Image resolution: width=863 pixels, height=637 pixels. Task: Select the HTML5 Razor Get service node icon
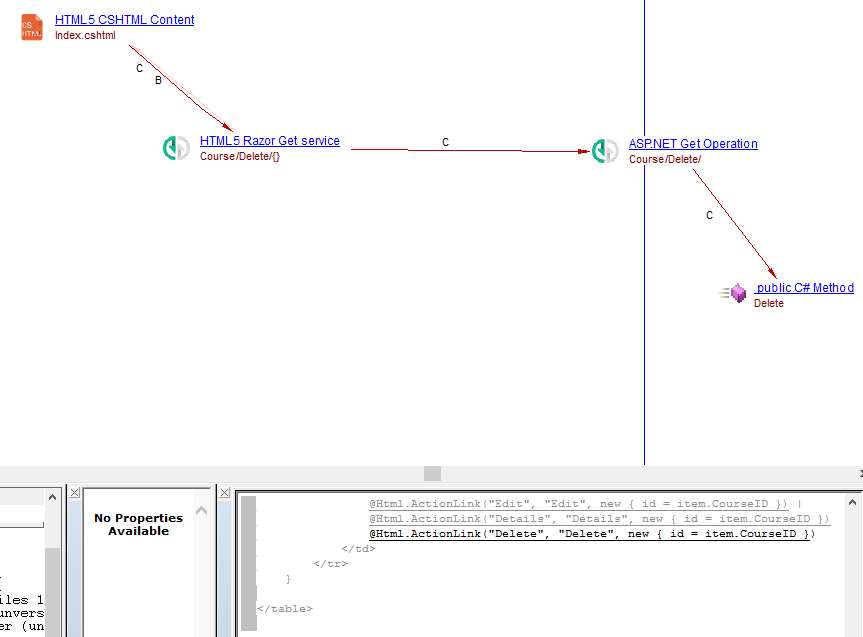point(176,148)
